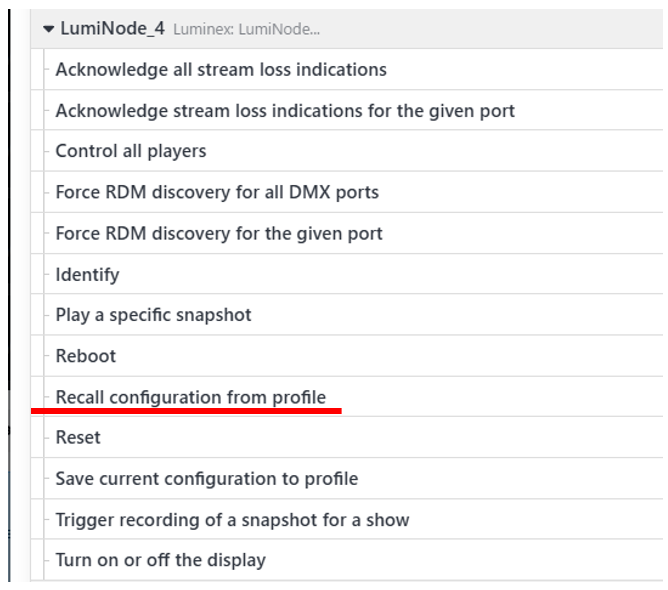Select the LumiNode_4 device header
The height and width of the screenshot is (590, 668).
[347, 29]
